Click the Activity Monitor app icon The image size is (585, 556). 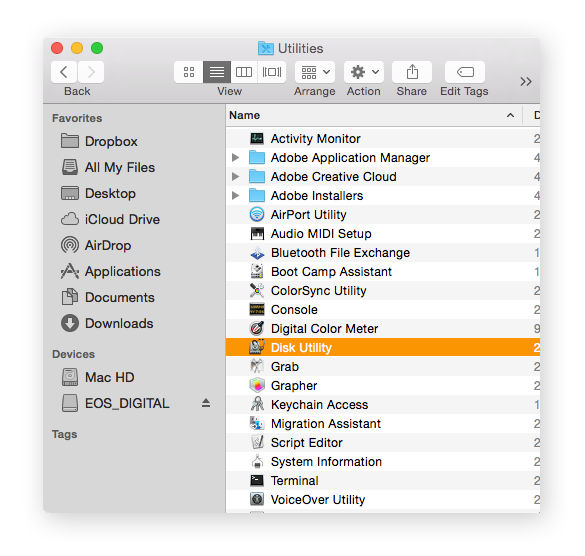(257, 139)
